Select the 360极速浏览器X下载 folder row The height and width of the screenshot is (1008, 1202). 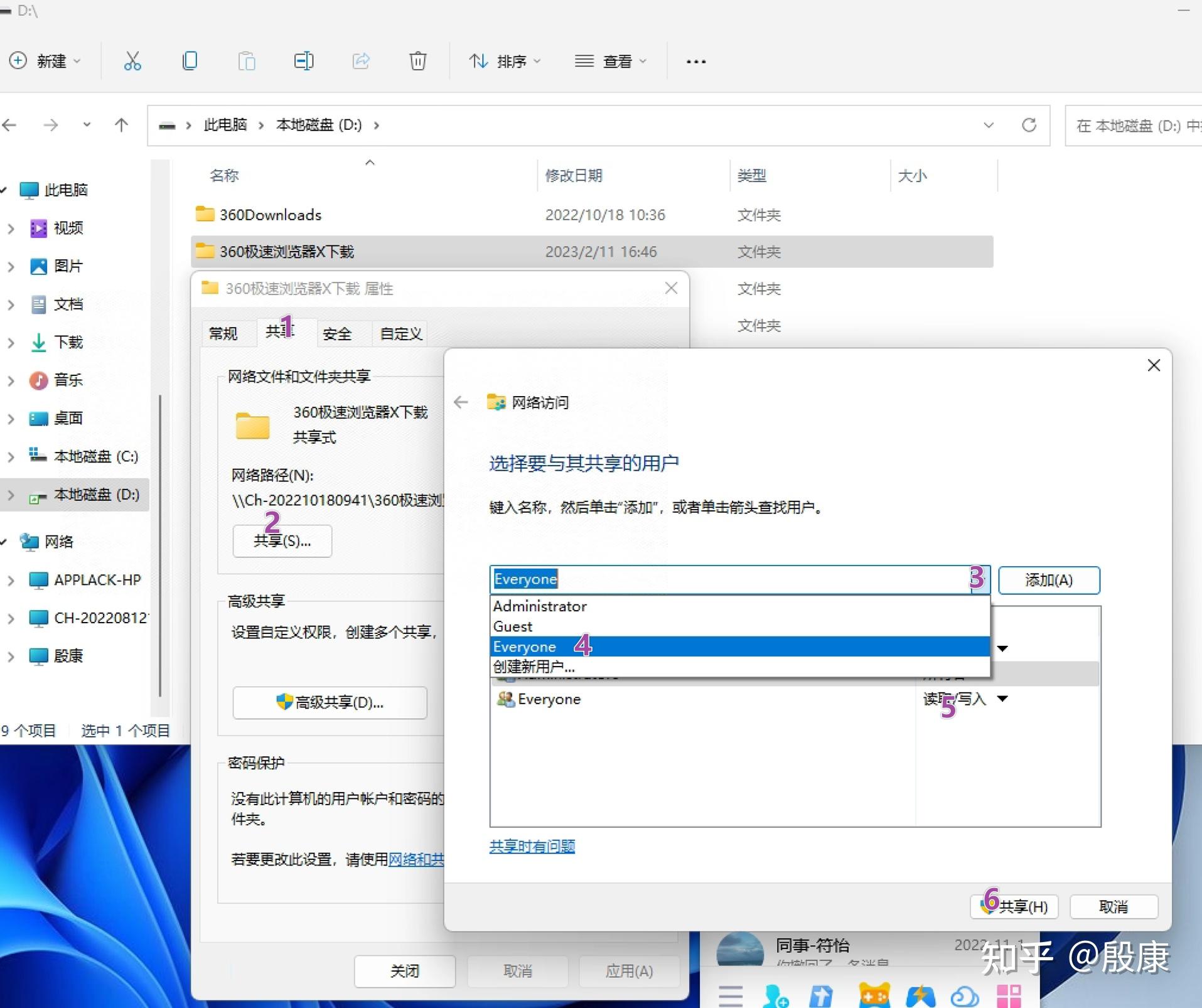(592, 252)
